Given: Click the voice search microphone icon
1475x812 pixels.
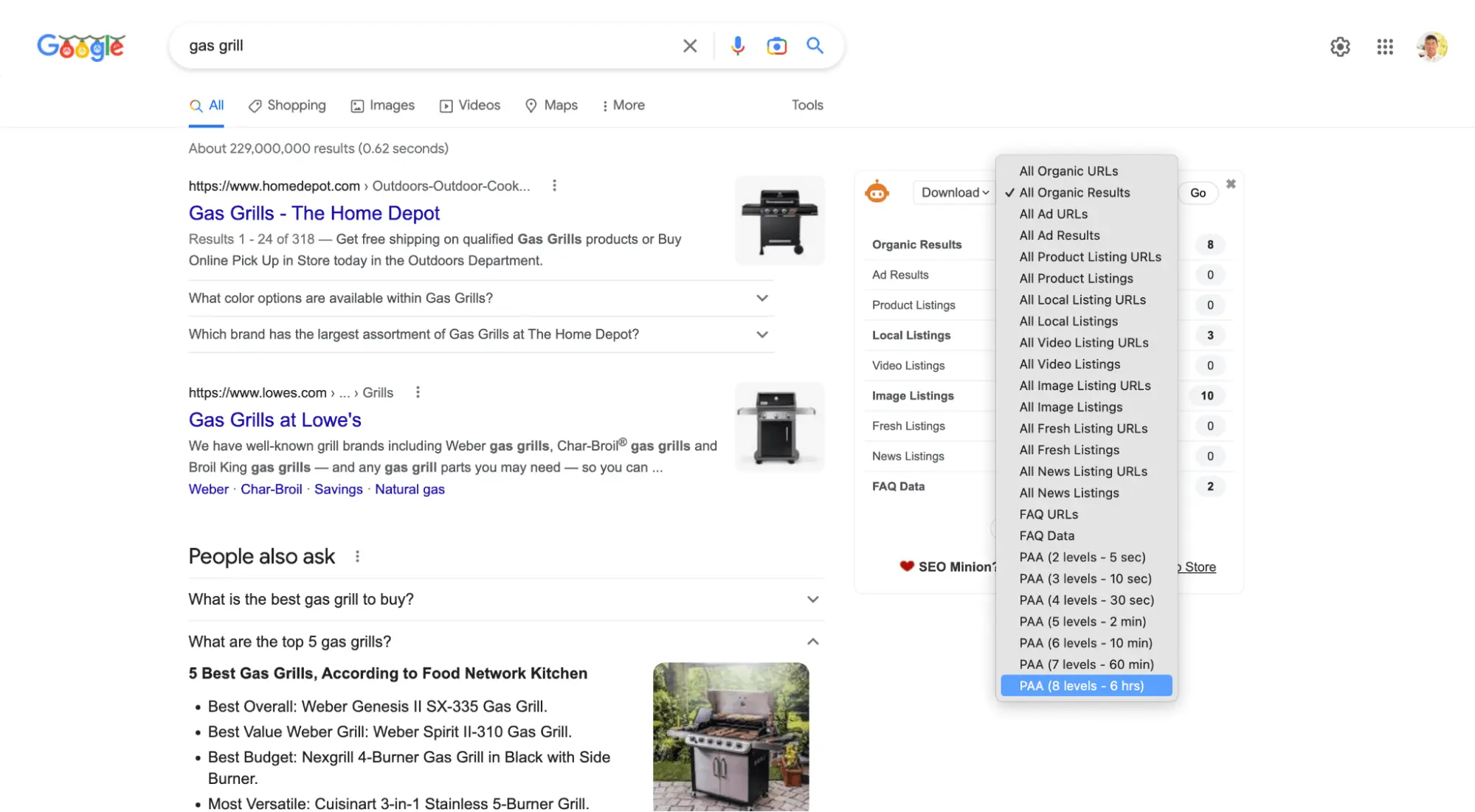Looking at the screenshot, I should pos(737,46).
